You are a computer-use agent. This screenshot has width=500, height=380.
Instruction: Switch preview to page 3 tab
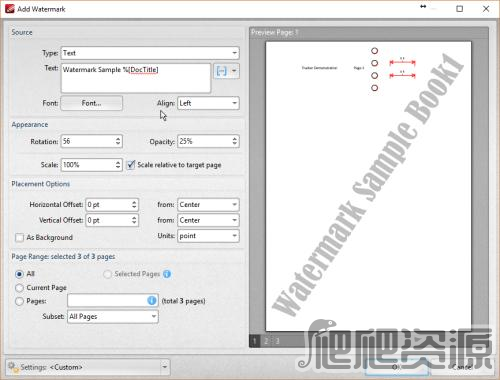277,341
